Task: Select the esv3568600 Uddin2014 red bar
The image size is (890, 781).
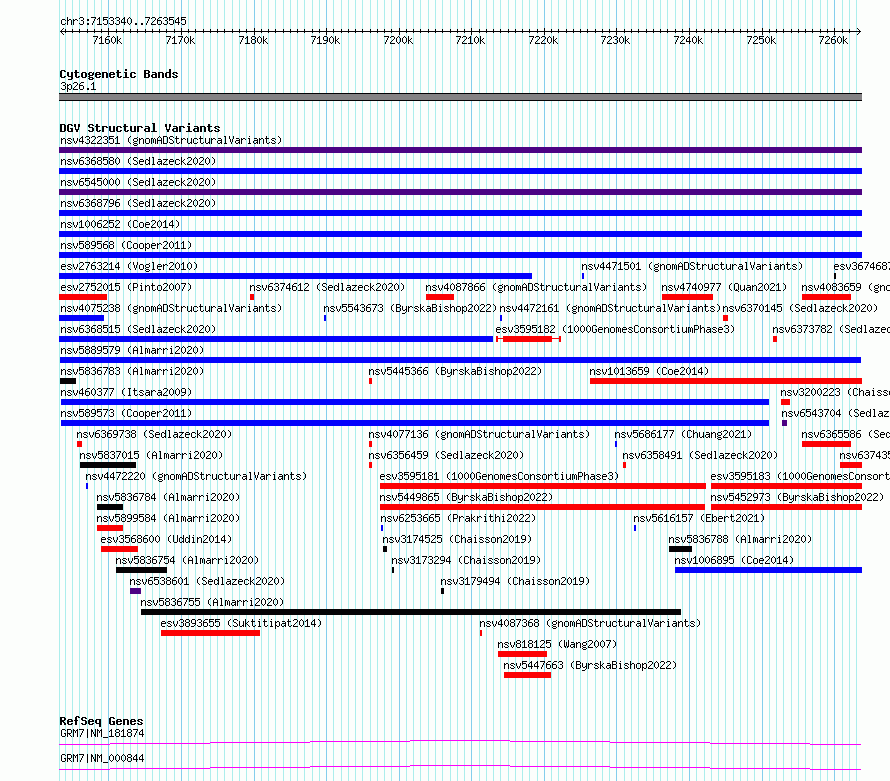Action: [119, 549]
